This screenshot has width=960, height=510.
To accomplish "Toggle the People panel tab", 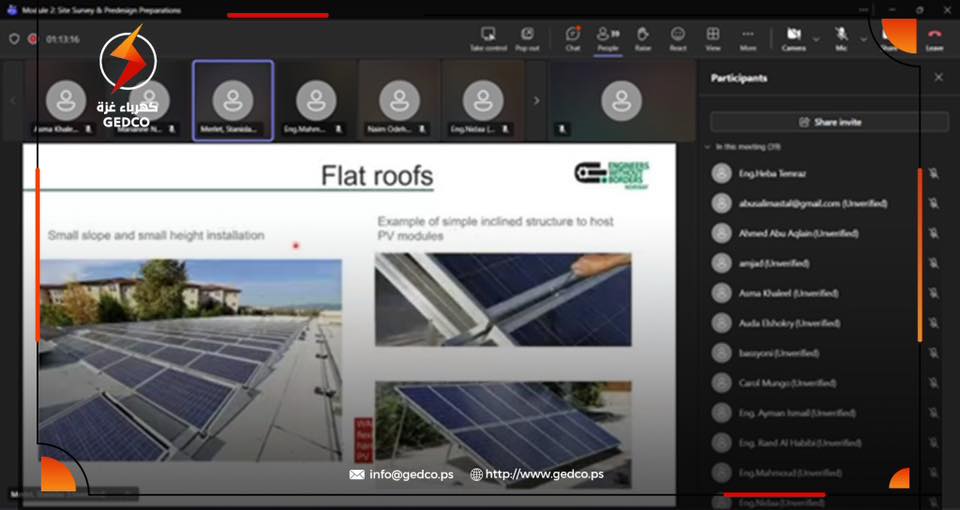I will (607, 37).
